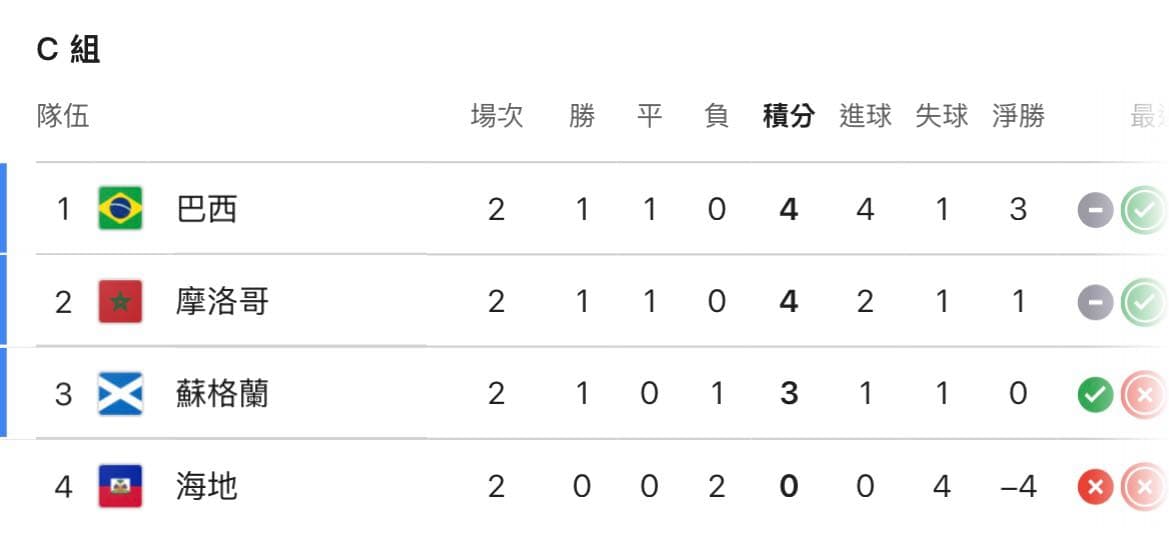1169x543 pixels.
Task: Open the 海地 team link
Action: (x=207, y=487)
